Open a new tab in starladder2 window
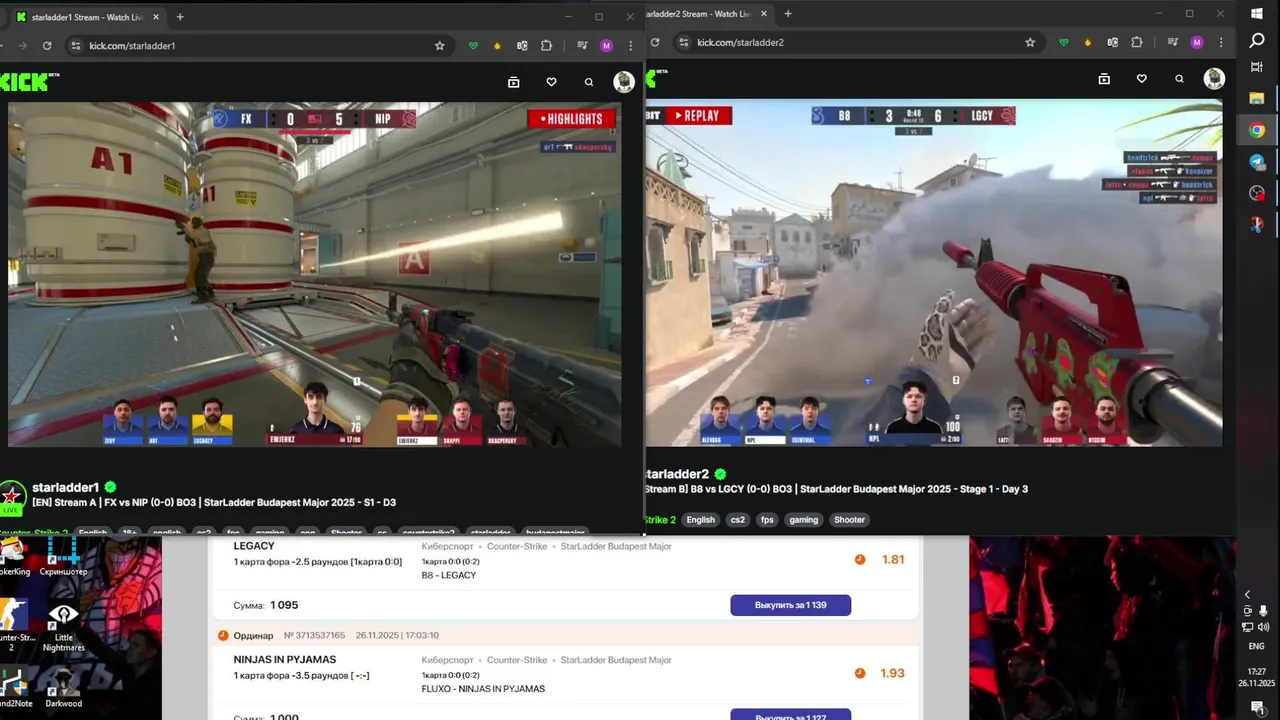The width and height of the screenshot is (1280, 720). click(788, 14)
